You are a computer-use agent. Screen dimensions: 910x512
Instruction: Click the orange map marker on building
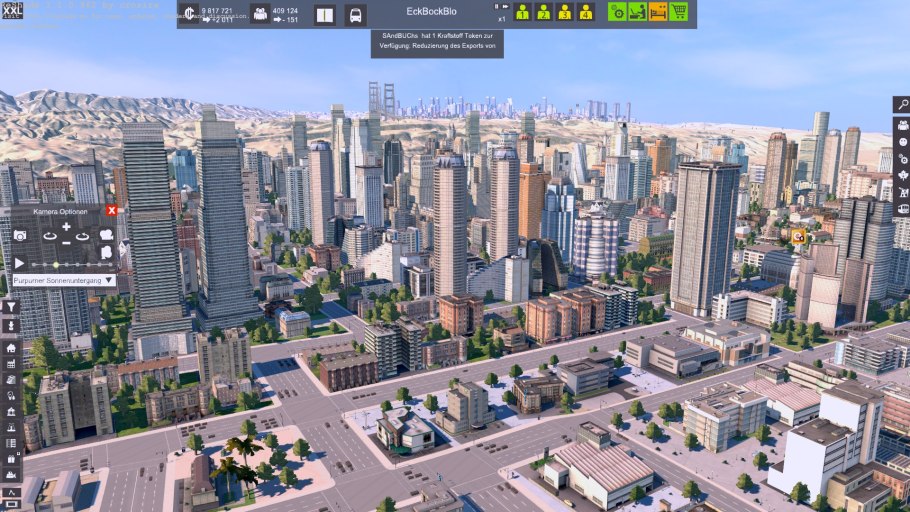click(x=798, y=237)
